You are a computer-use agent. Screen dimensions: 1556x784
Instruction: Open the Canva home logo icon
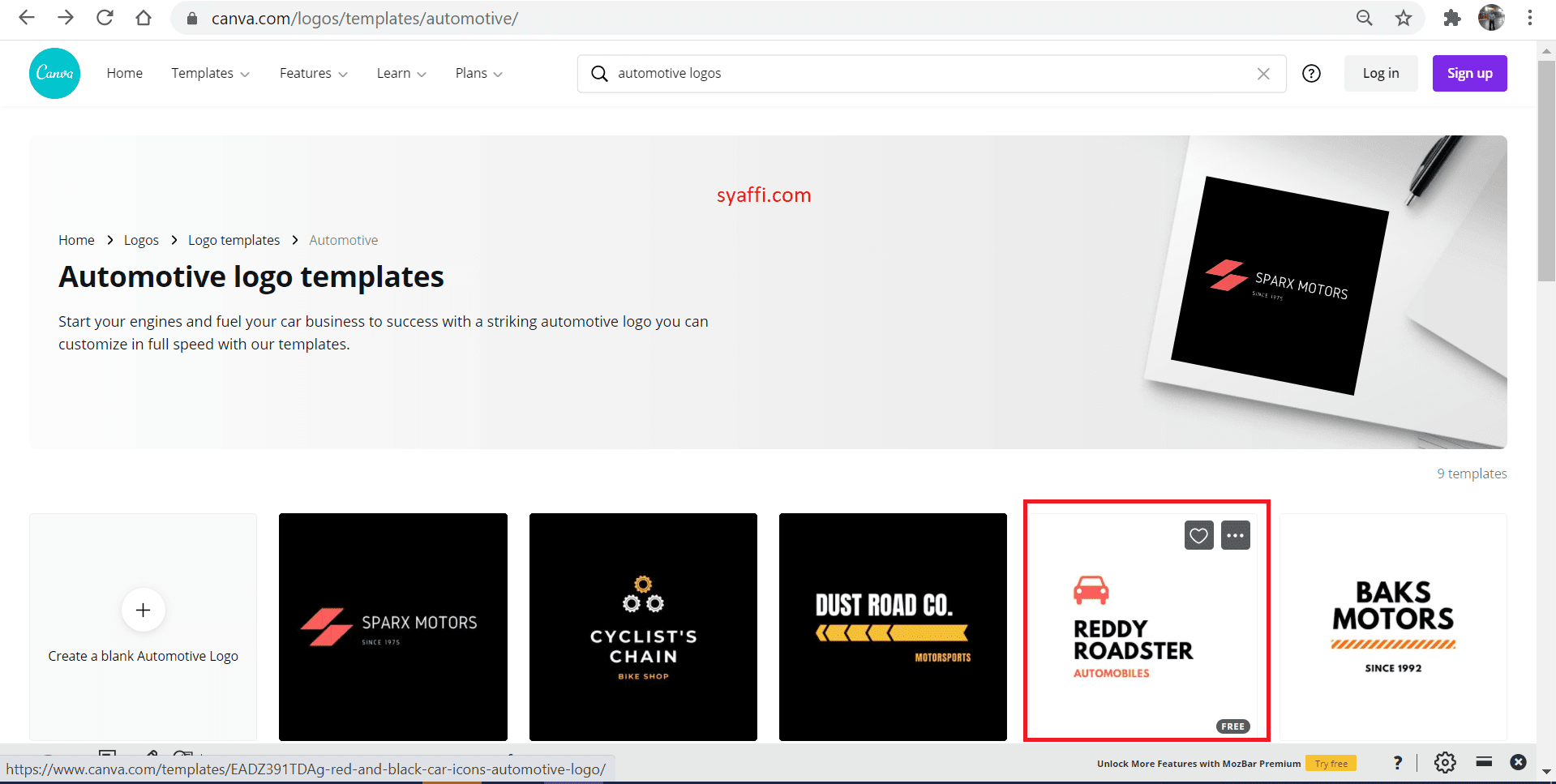coord(54,73)
